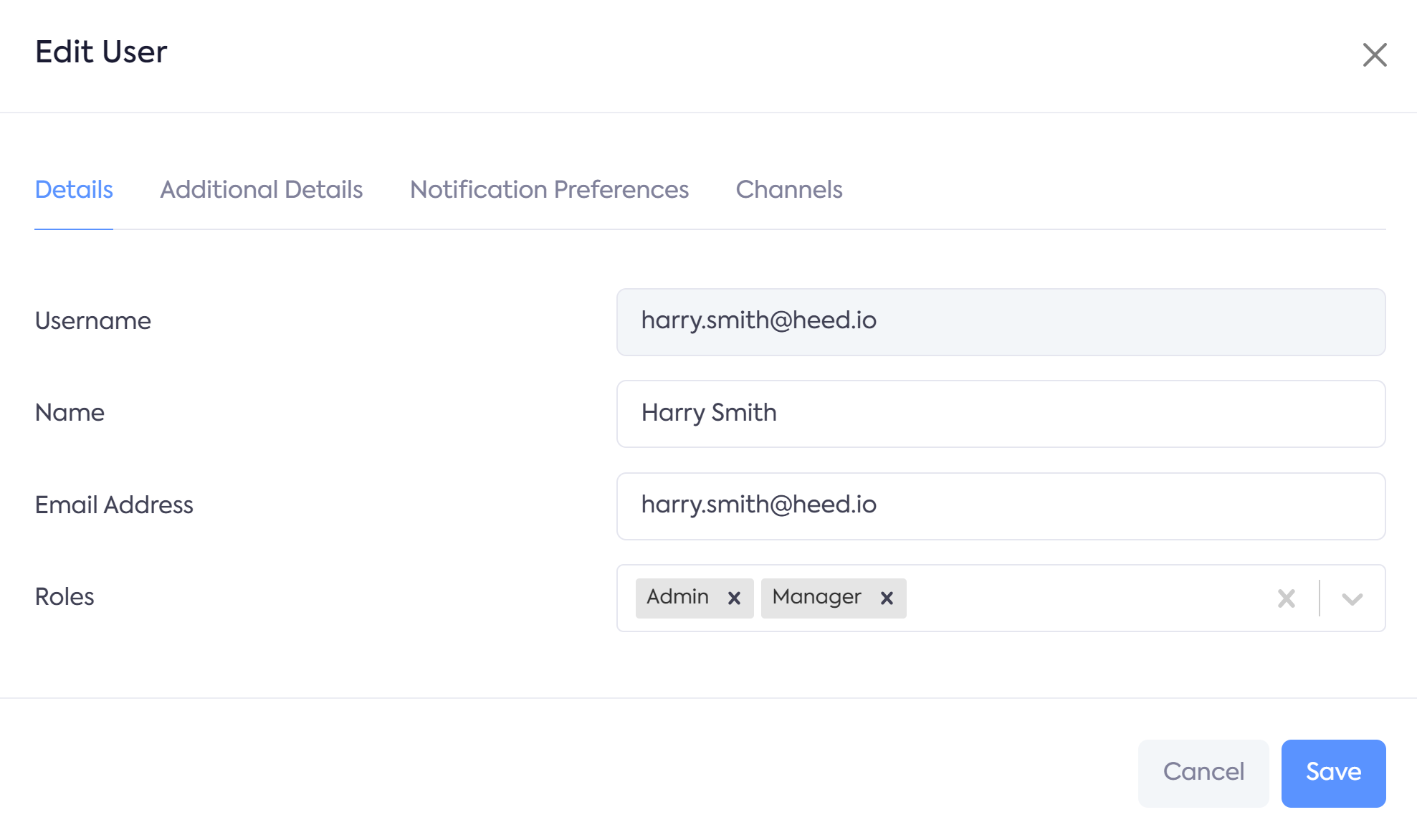Focus the Email Address input field
The width and height of the screenshot is (1417, 840).
(x=1001, y=505)
